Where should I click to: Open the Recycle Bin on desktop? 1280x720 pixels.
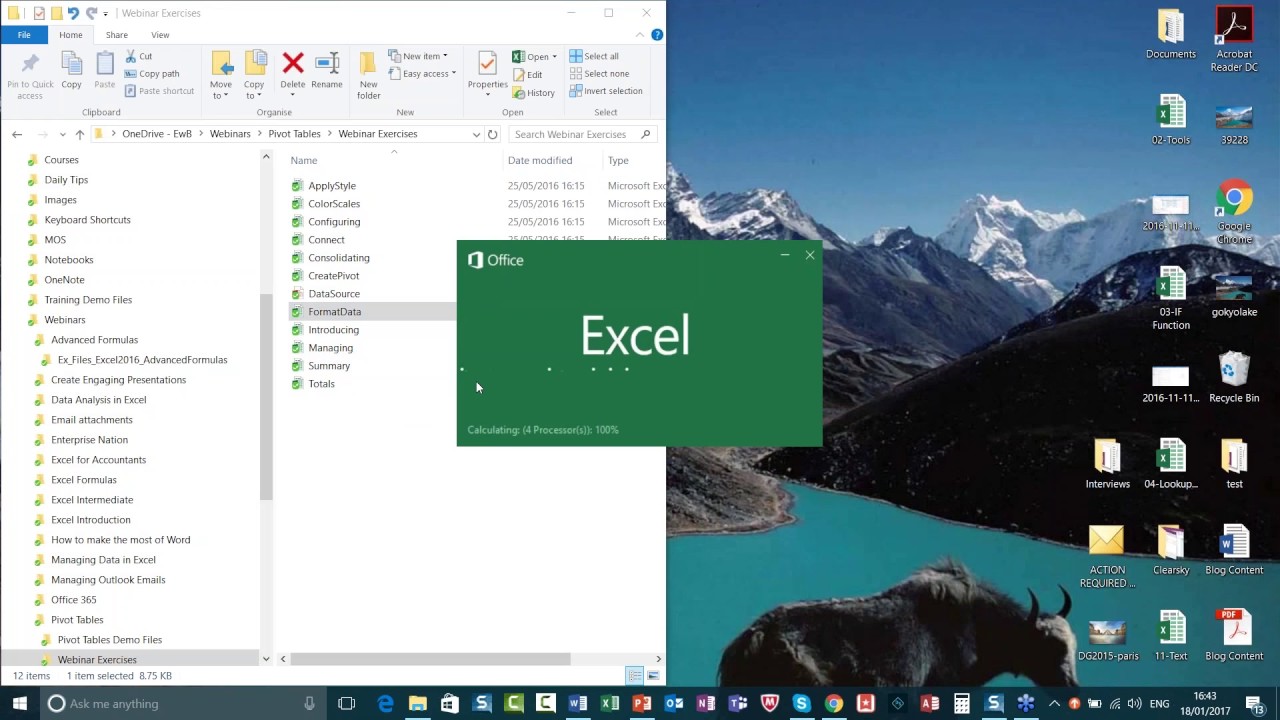coord(1234,377)
